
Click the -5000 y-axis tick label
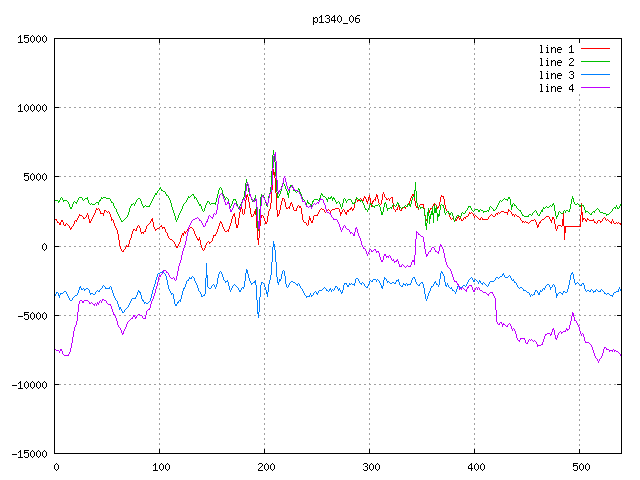click(32, 315)
